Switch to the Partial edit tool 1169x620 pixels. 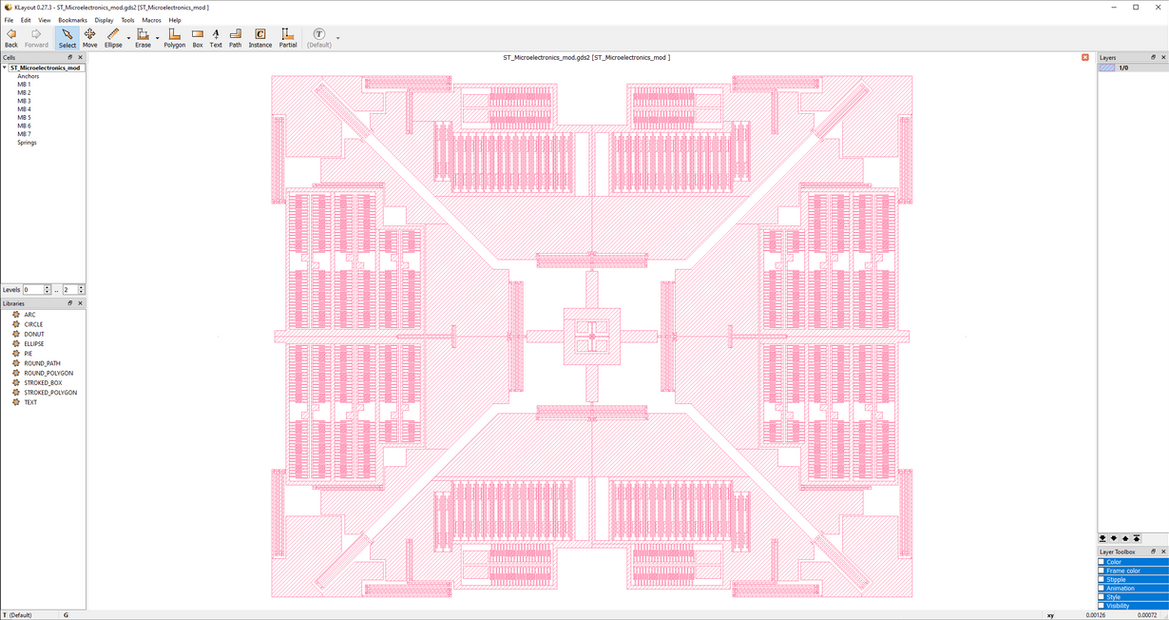coord(288,37)
